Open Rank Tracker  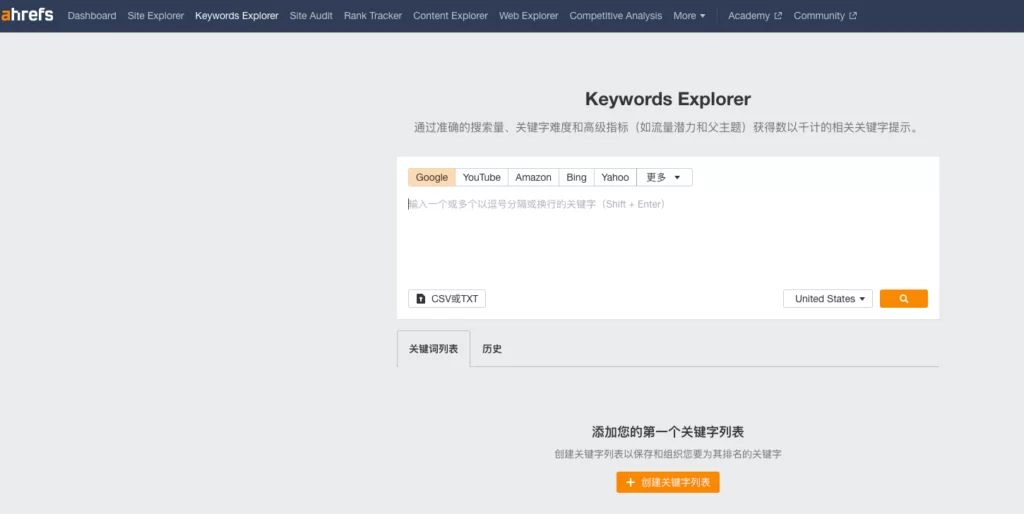pos(373,16)
